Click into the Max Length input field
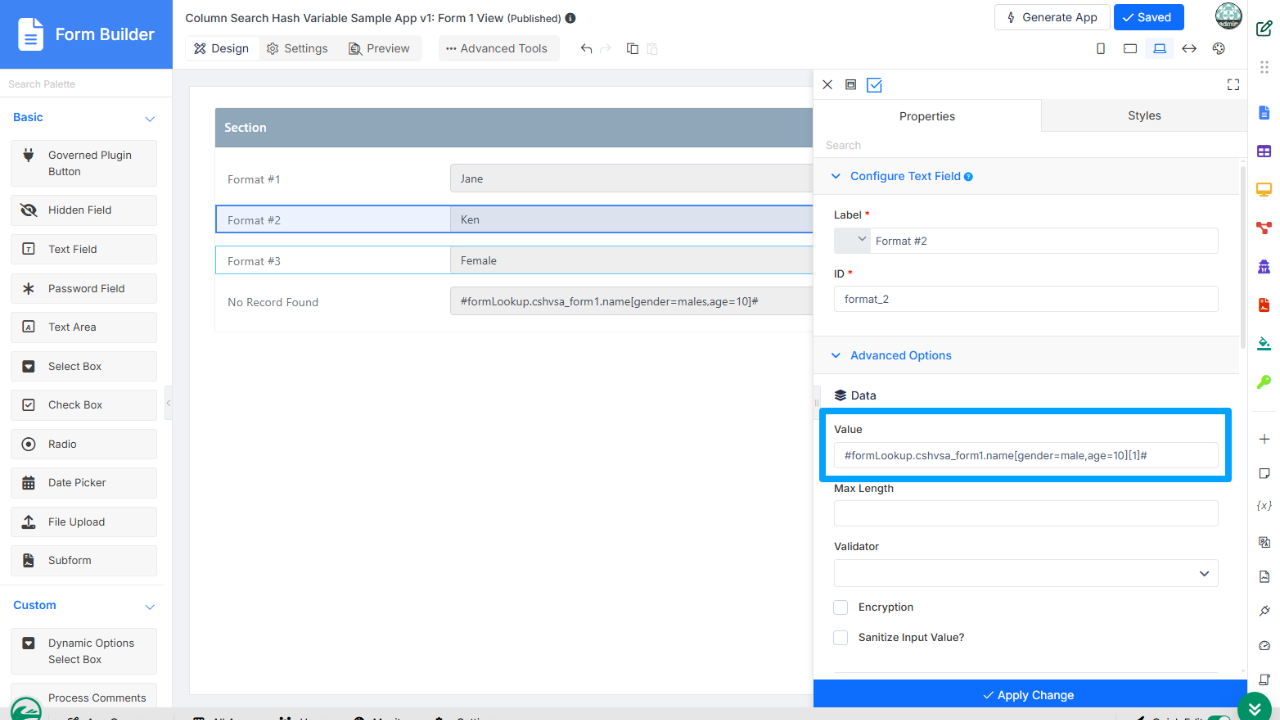The image size is (1280, 720). click(x=1026, y=514)
